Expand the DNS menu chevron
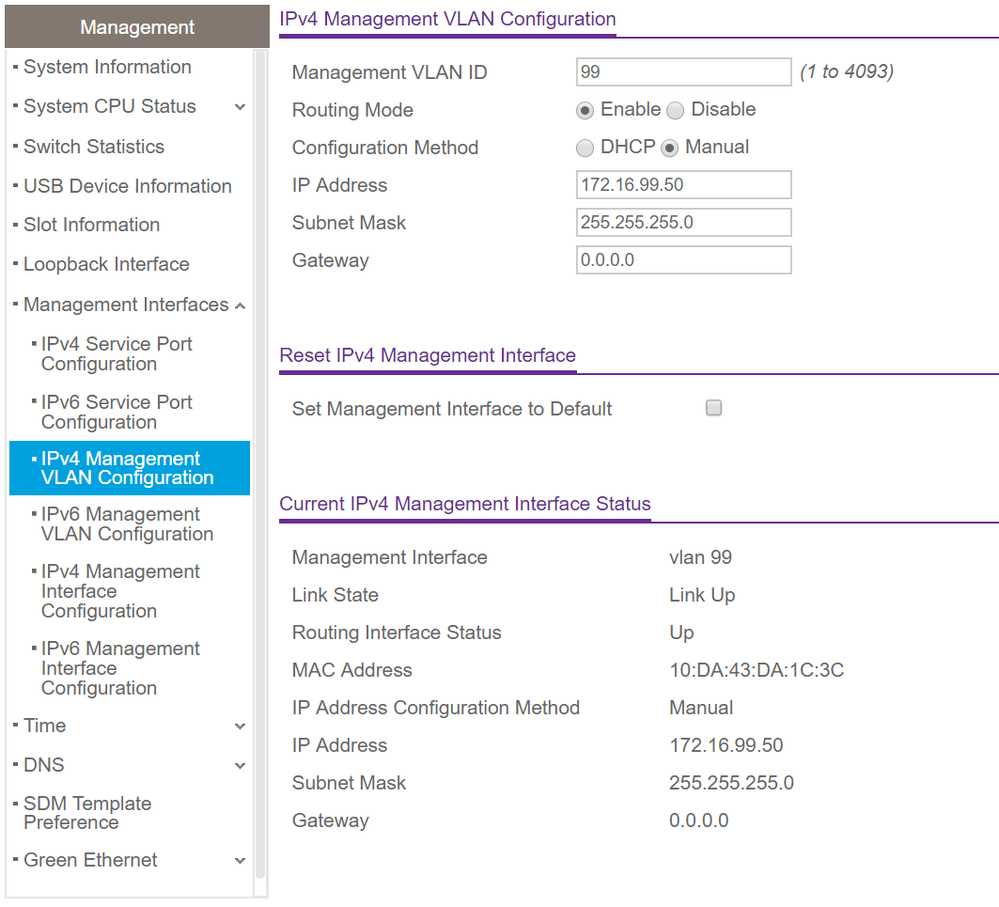999x907 pixels. 240,766
